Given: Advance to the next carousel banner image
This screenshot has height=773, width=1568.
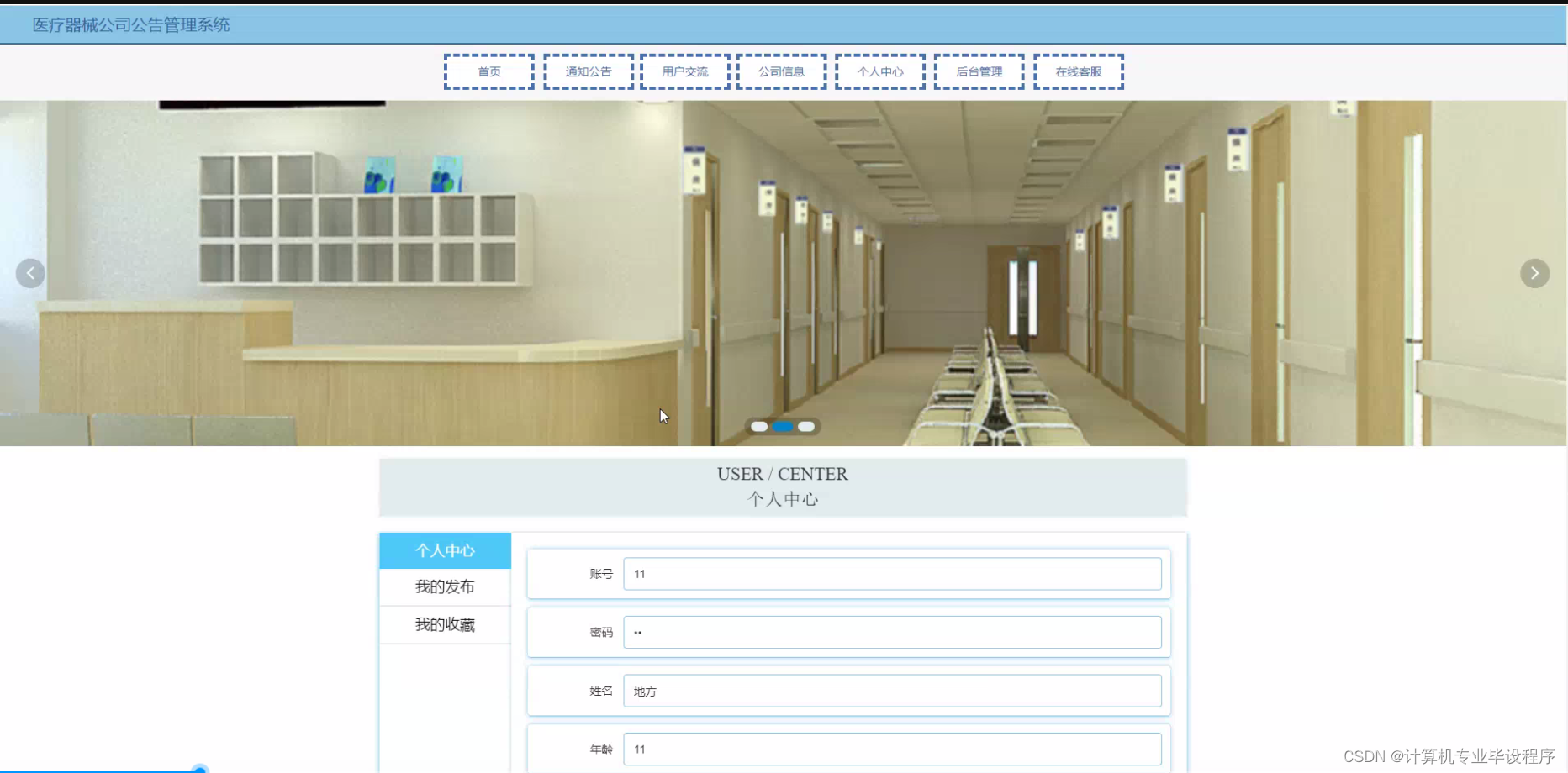Looking at the screenshot, I should coord(1534,273).
